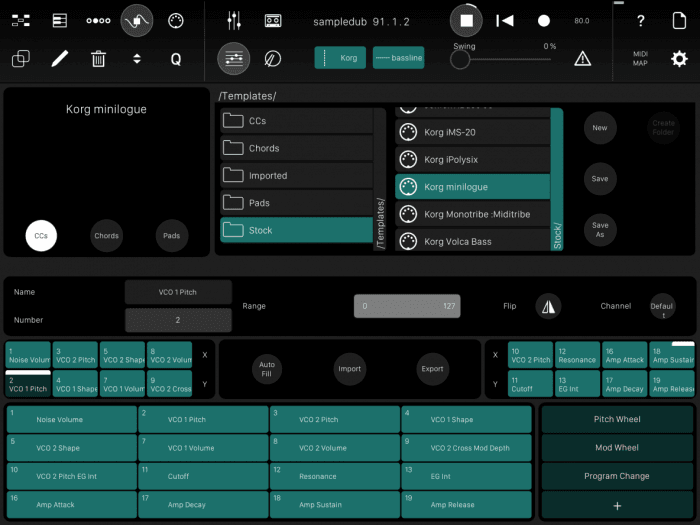700x525 pixels.
Task: Stop playback with the stop button
Action: point(466,21)
